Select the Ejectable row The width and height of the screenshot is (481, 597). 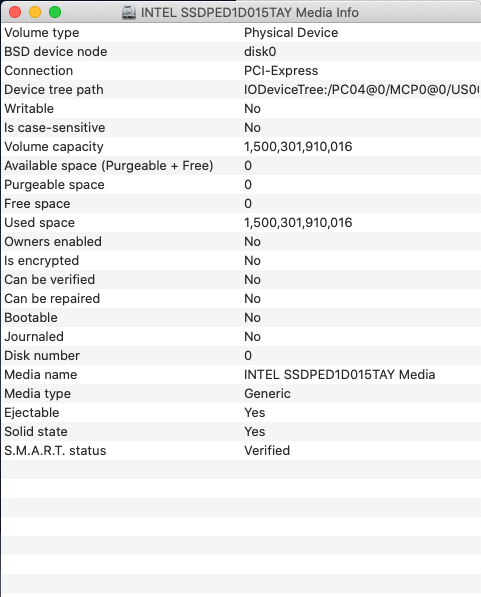[241, 413]
